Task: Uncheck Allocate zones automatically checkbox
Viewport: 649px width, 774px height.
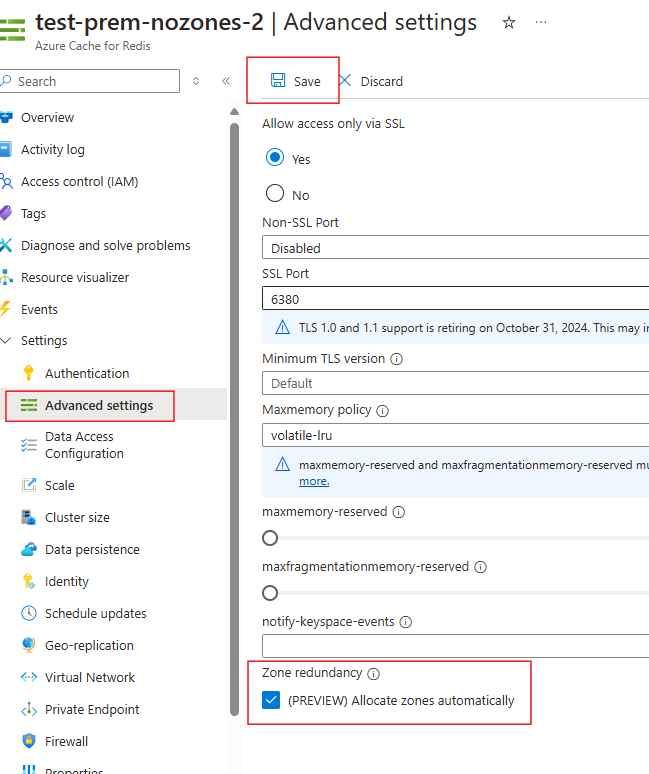Action: [x=271, y=700]
